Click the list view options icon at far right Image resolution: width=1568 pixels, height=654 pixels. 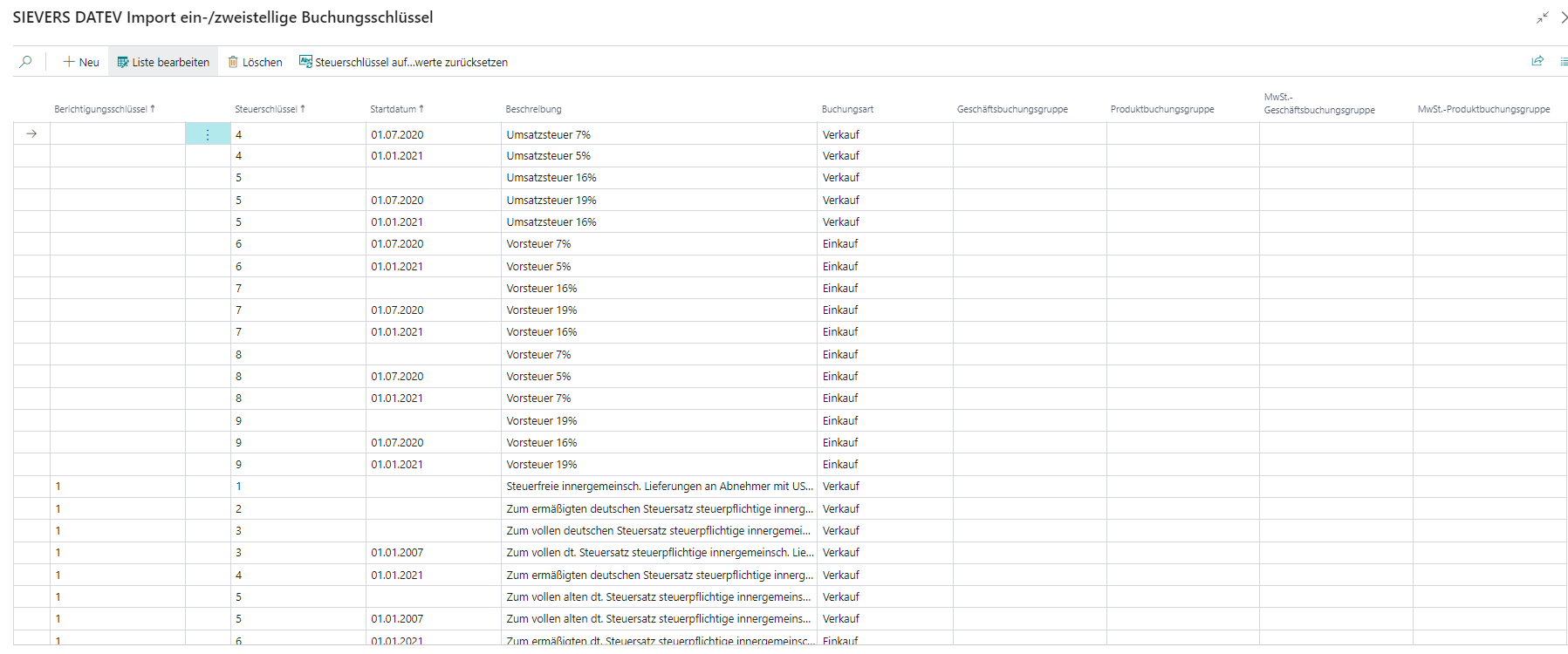[1563, 61]
